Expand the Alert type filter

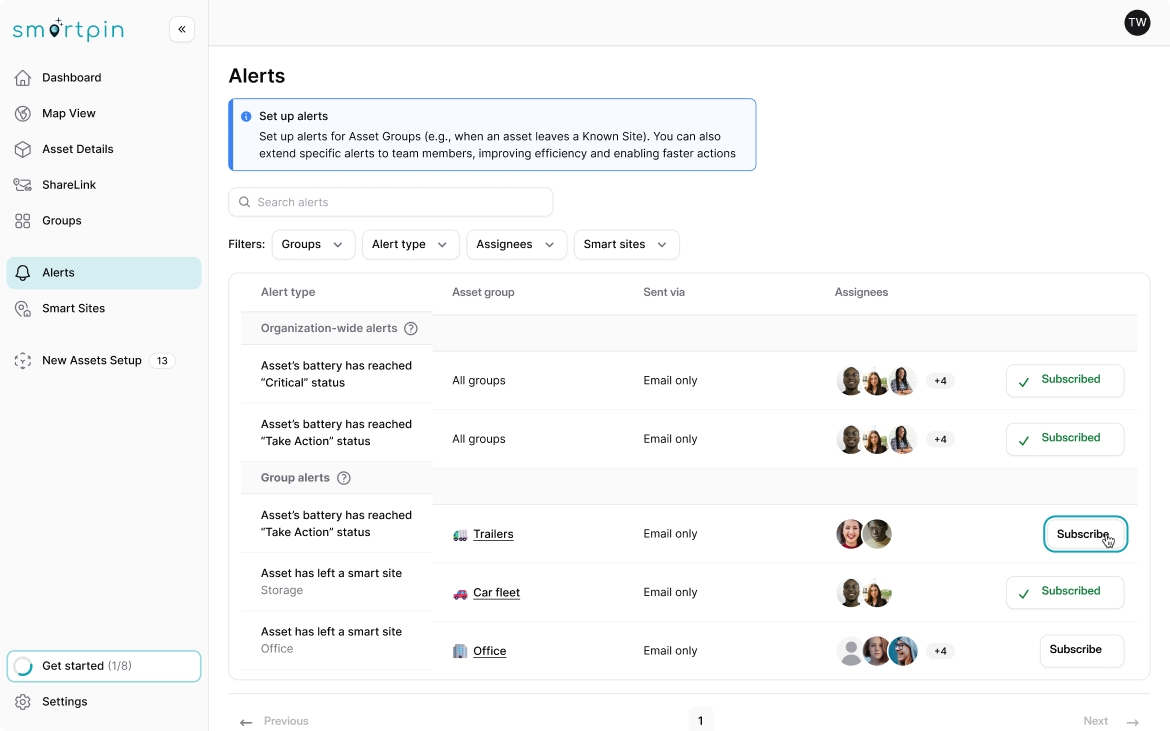(x=410, y=244)
